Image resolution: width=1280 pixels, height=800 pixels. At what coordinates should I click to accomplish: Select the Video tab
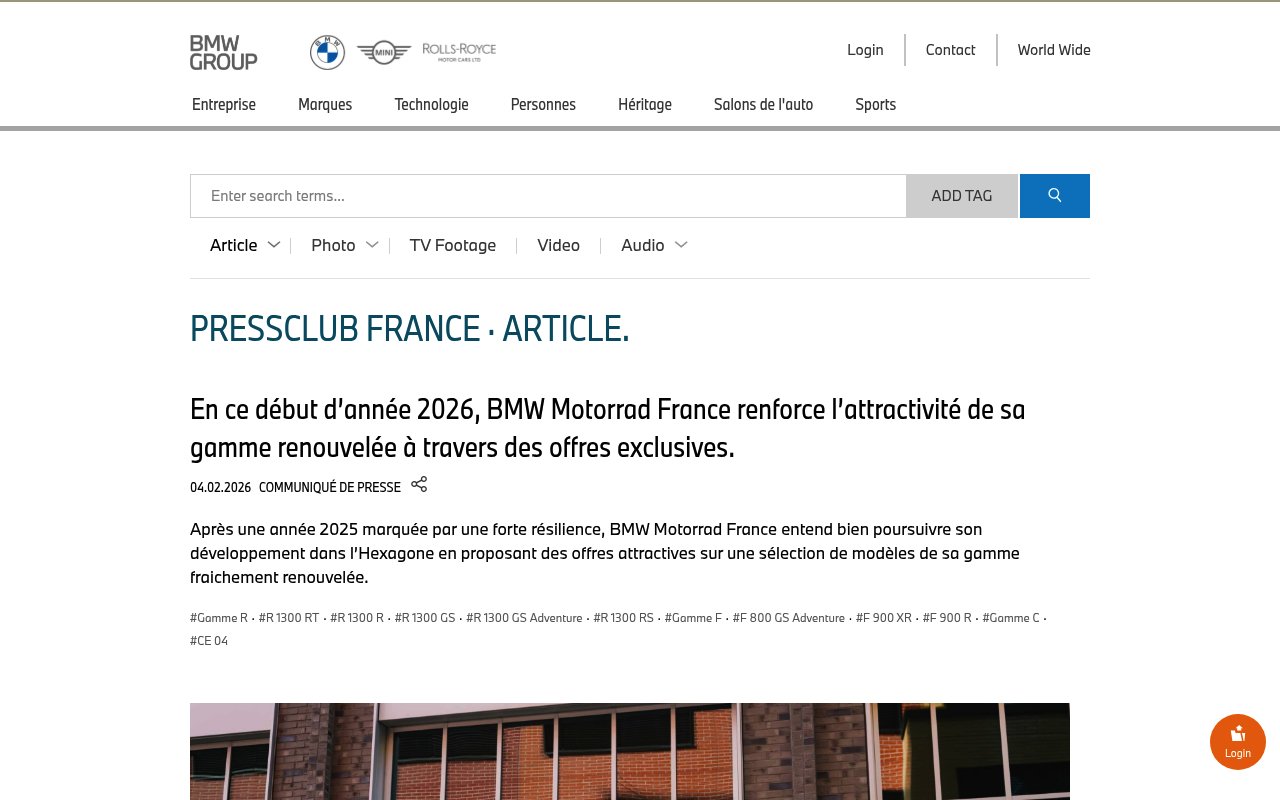(x=558, y=245)
